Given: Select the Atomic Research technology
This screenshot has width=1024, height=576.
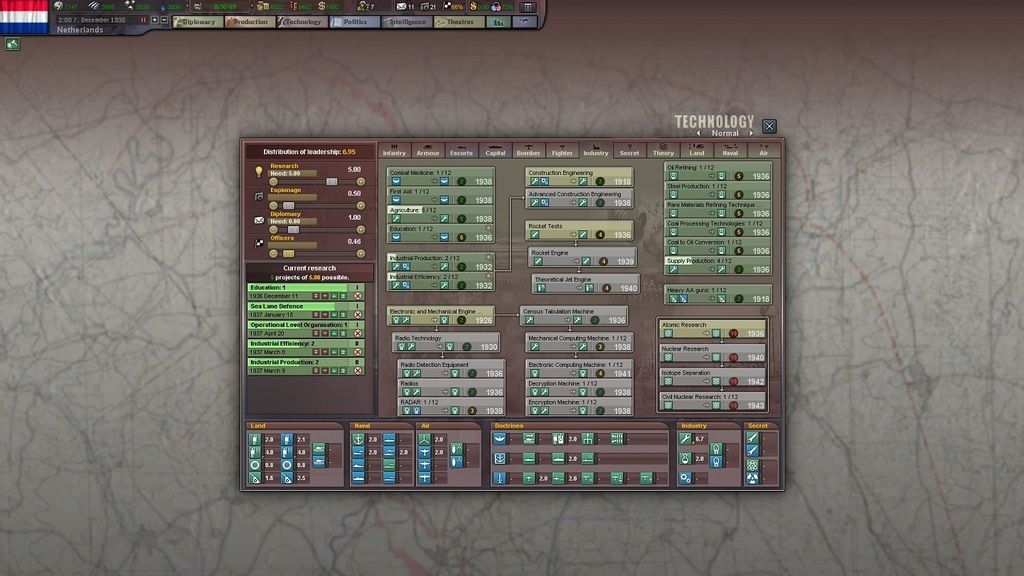Looking at the screenshot, I should click(712, 328).
